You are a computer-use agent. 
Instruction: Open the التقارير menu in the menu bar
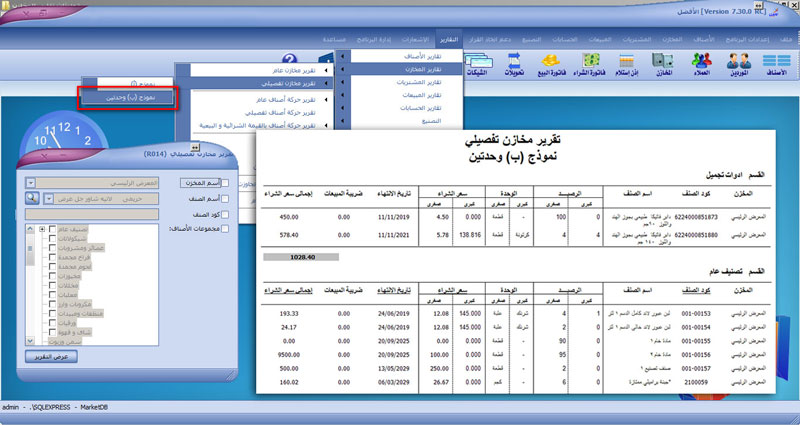click(x=449, y=39)
